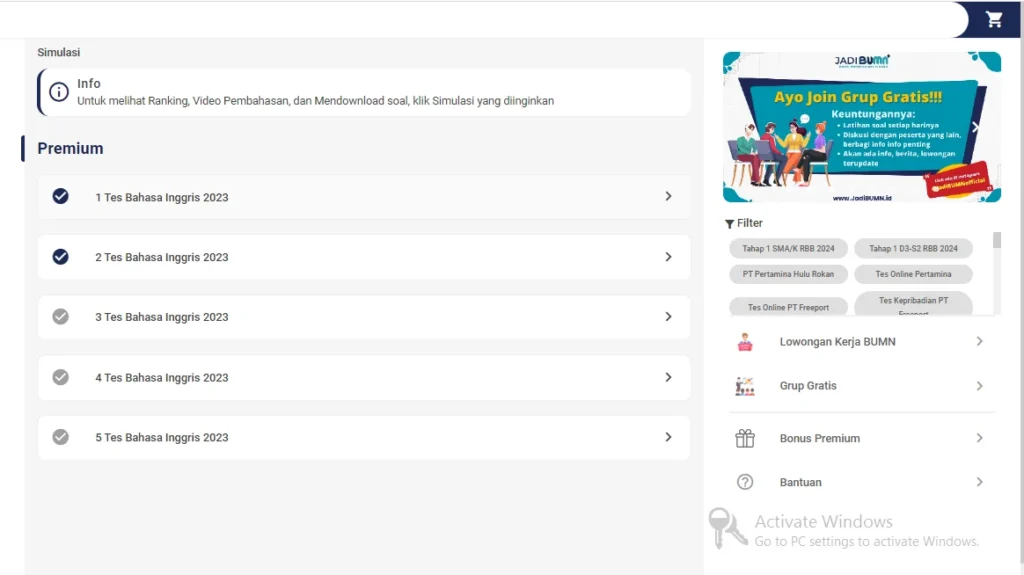The height and width of the screenshot is (575, 1024).
Task: Click the Info circle icon
Action: [59, 92]
